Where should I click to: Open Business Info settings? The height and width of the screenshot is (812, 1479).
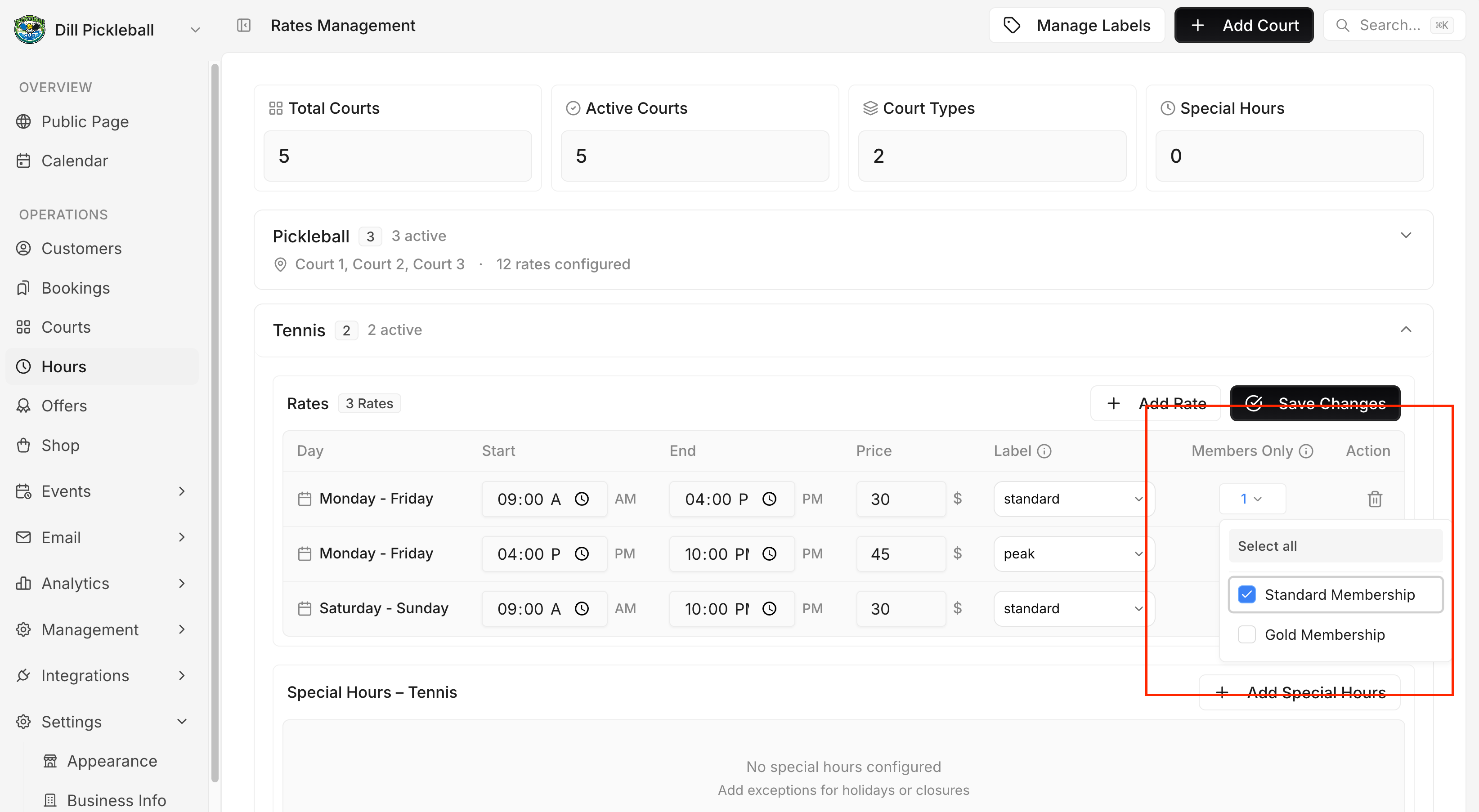click(117, 800)
